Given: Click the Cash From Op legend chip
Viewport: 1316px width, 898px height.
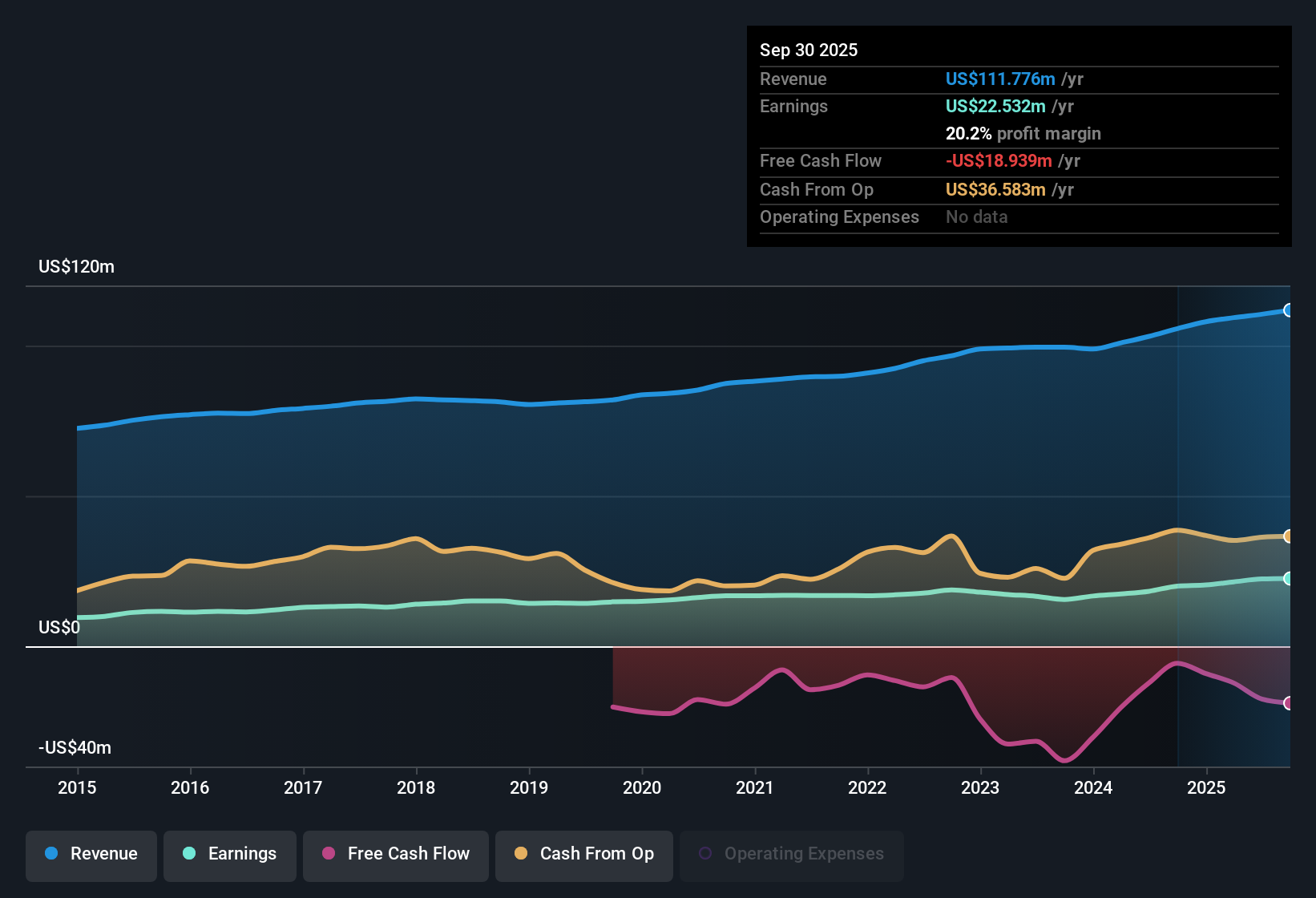Looking at the screenshot, I should click(x=583, y=854).
